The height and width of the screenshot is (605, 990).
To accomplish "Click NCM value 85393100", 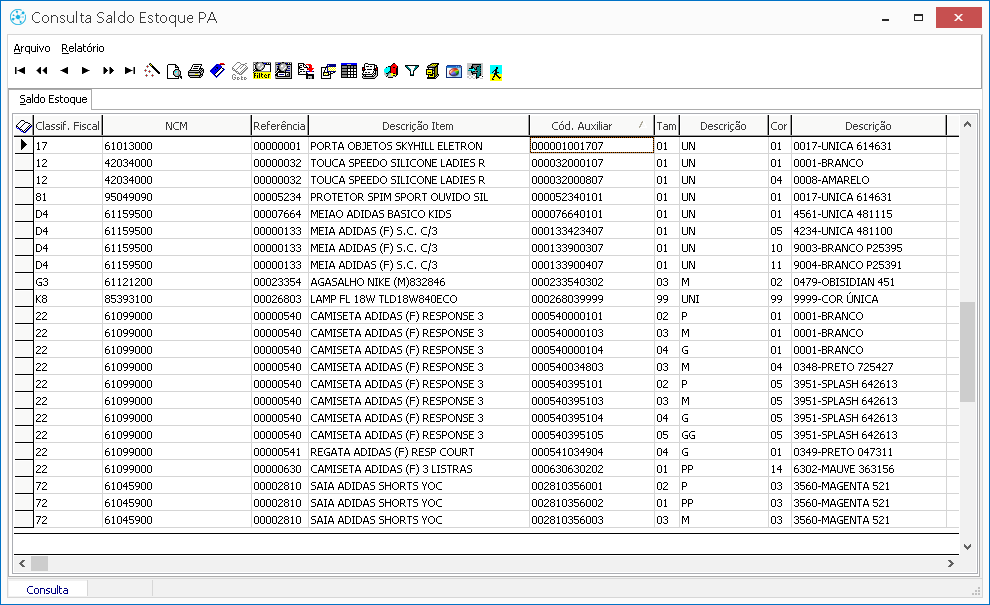I will click(x=177, y=299).
